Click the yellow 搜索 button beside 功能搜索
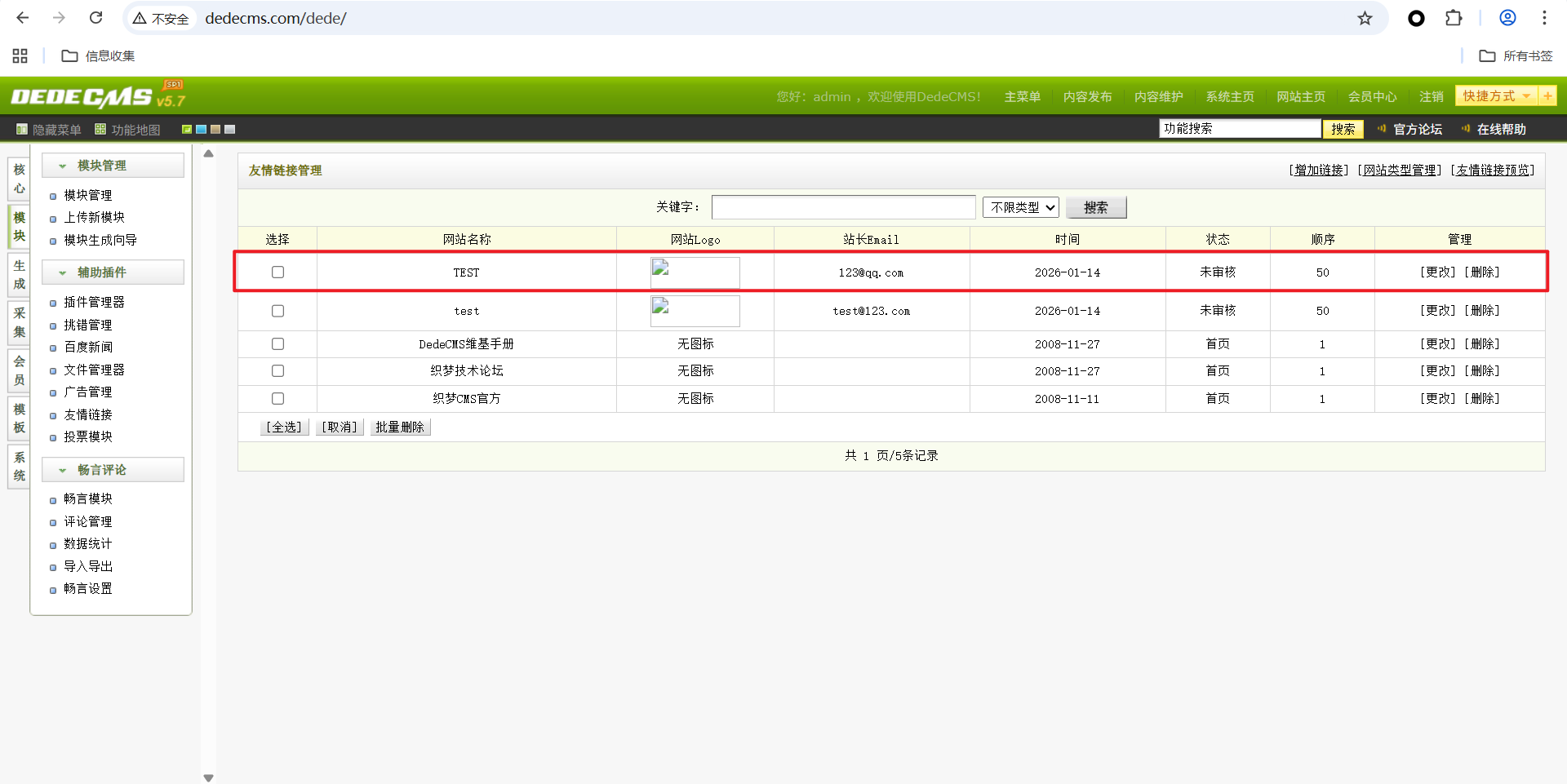This screenshot has width=1567, height=784. pyautogui.click(x=1343, y=129)
